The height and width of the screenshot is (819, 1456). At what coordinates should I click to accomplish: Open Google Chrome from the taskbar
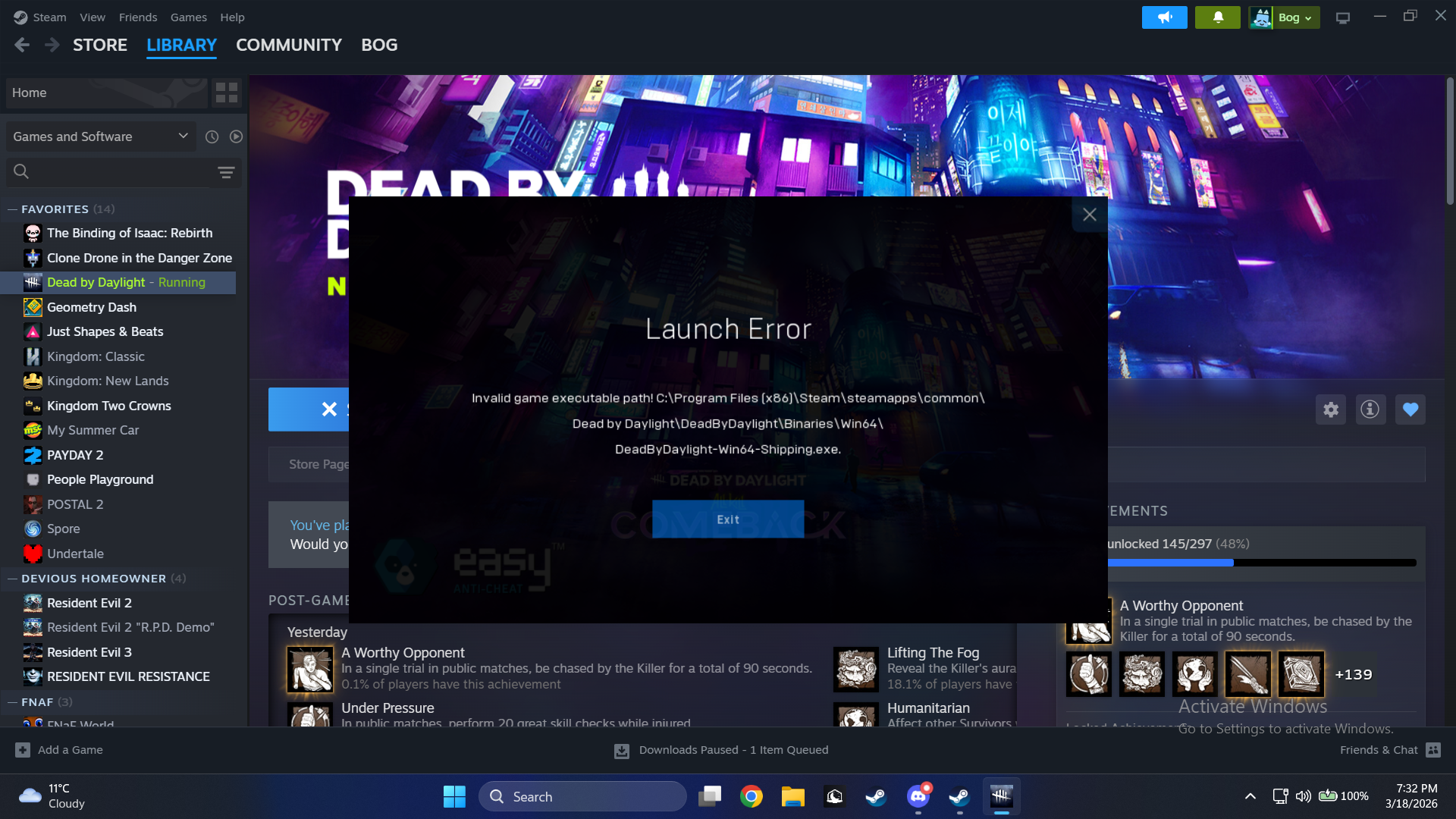pos(752,796)
